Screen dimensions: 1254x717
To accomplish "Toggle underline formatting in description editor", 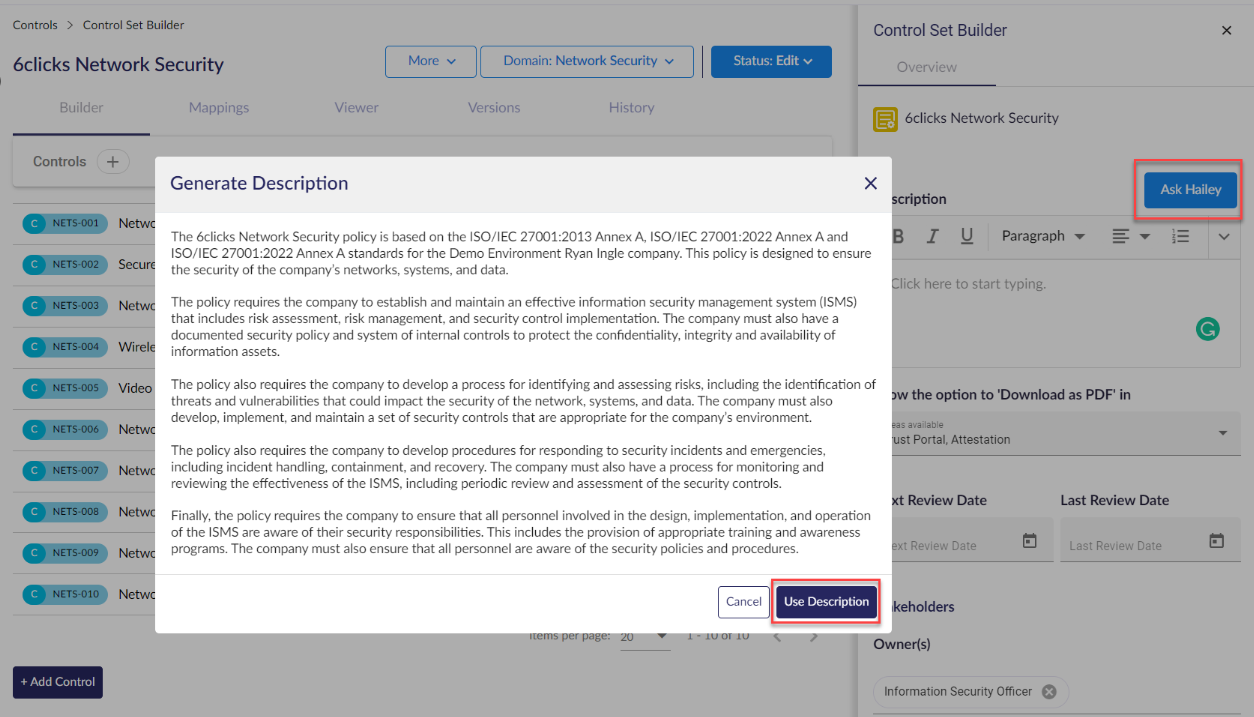I will (x=967, y=236).
